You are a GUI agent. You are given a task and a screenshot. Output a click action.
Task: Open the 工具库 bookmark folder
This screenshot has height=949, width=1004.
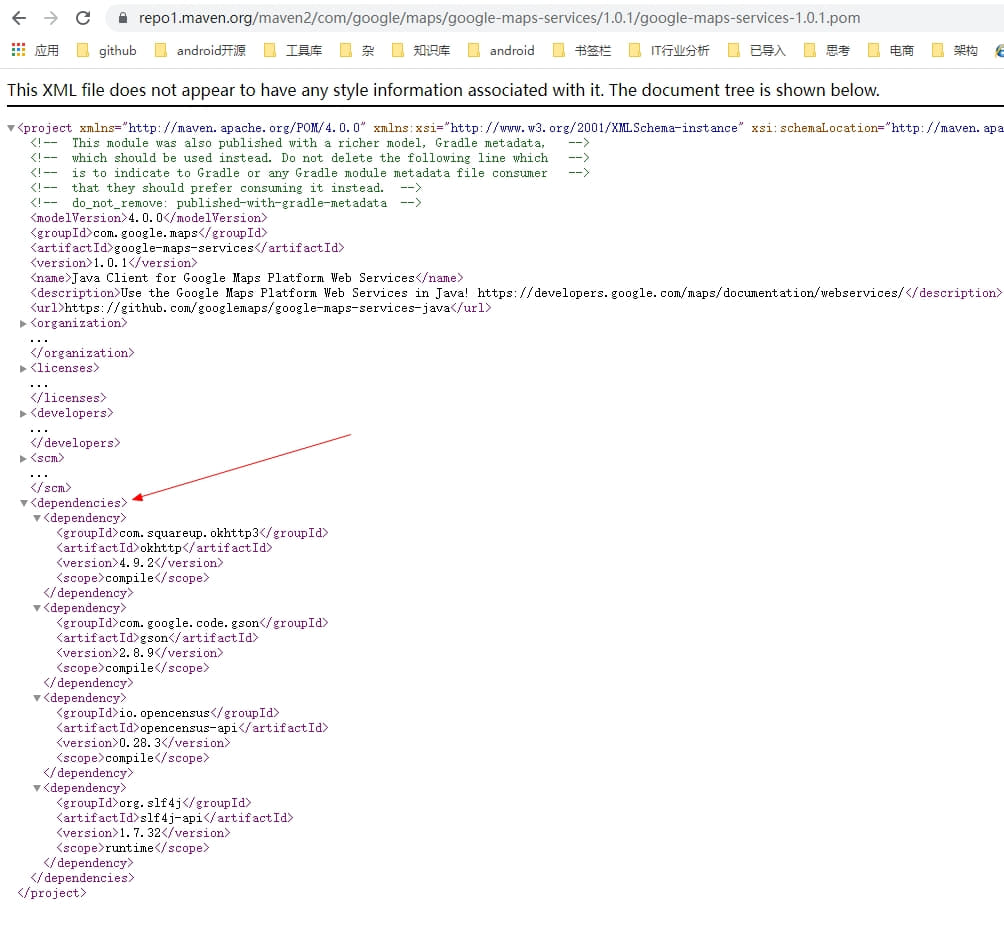pyautogui.click(x=293, y=50)
